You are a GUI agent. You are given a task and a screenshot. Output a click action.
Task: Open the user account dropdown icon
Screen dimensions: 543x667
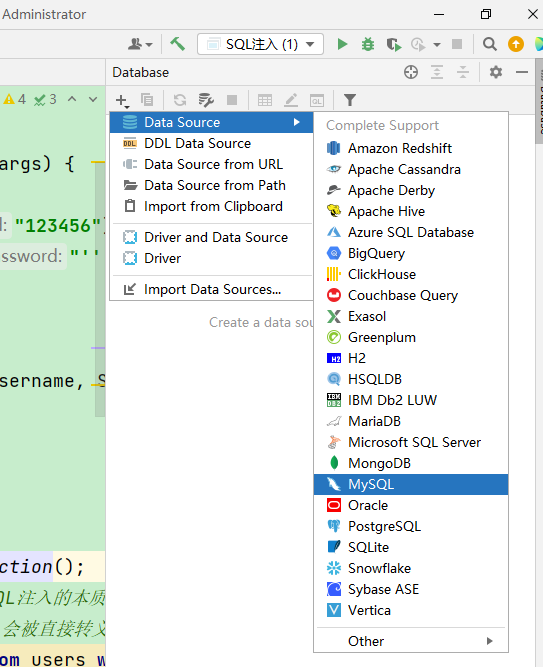click(140, 44)
